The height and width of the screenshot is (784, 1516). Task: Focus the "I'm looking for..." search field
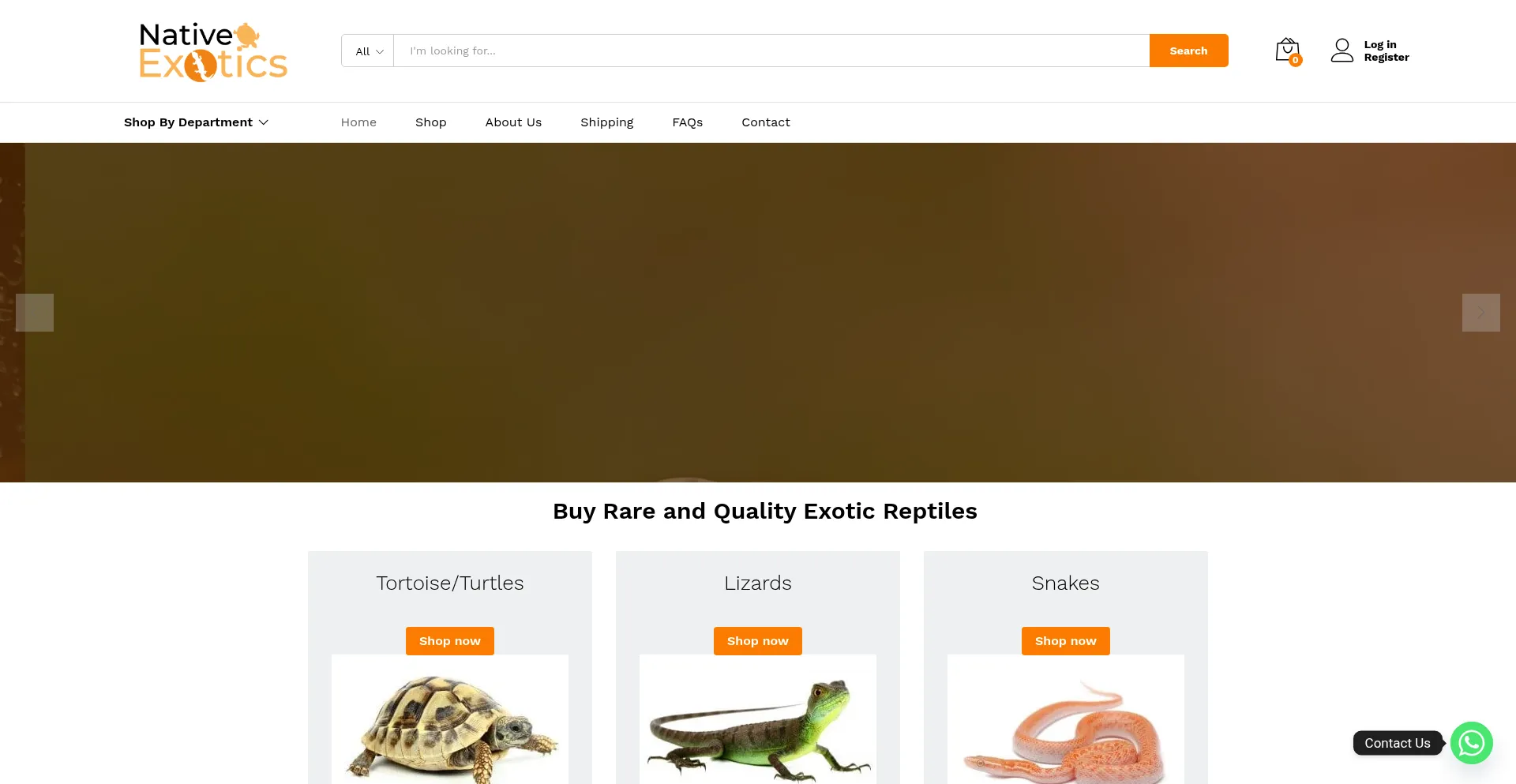[x=771, y=51]
